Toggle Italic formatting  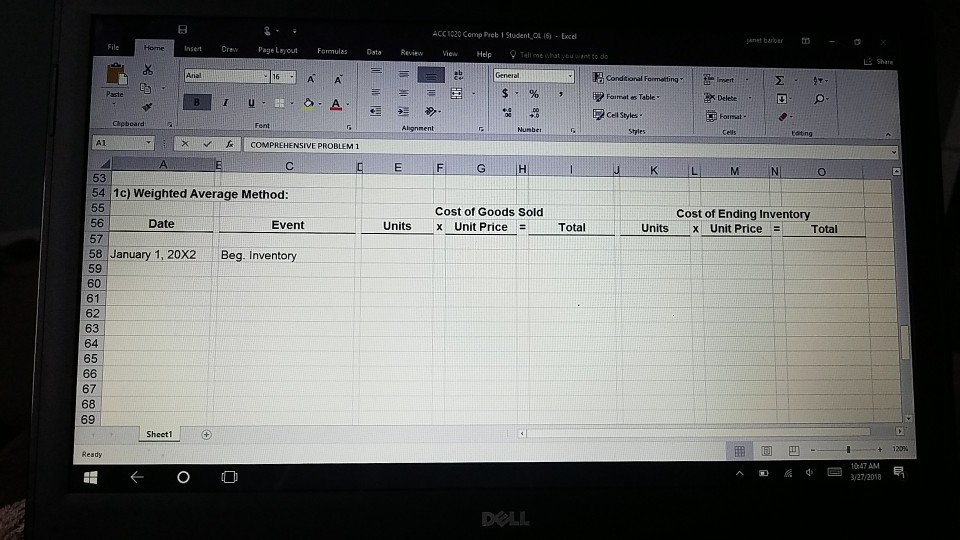click(x=226, y=103)
